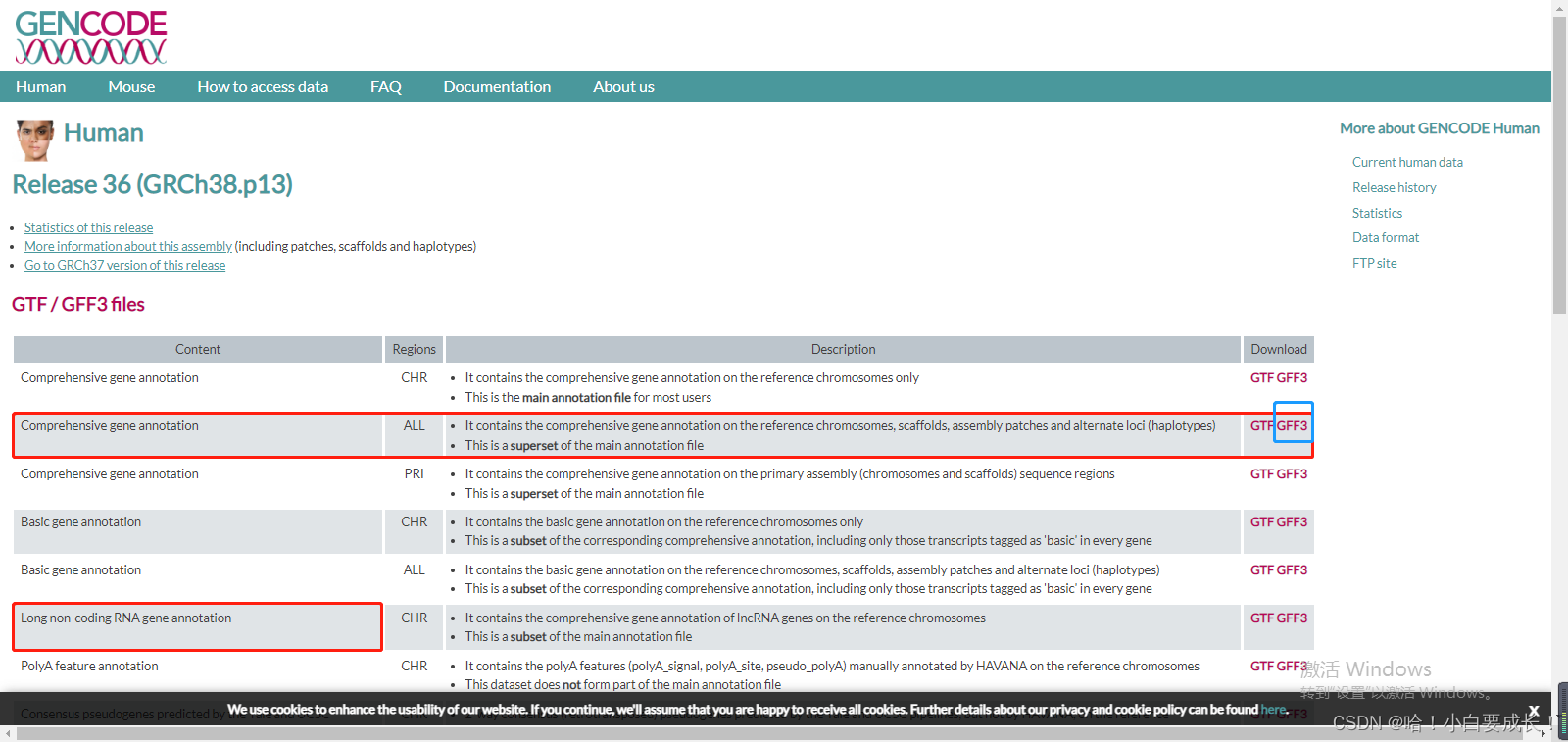Image resolution: width=1568 pixels, height=742 pixels.
Task: Open Data format sidebar link
Action: point(1386,237)
